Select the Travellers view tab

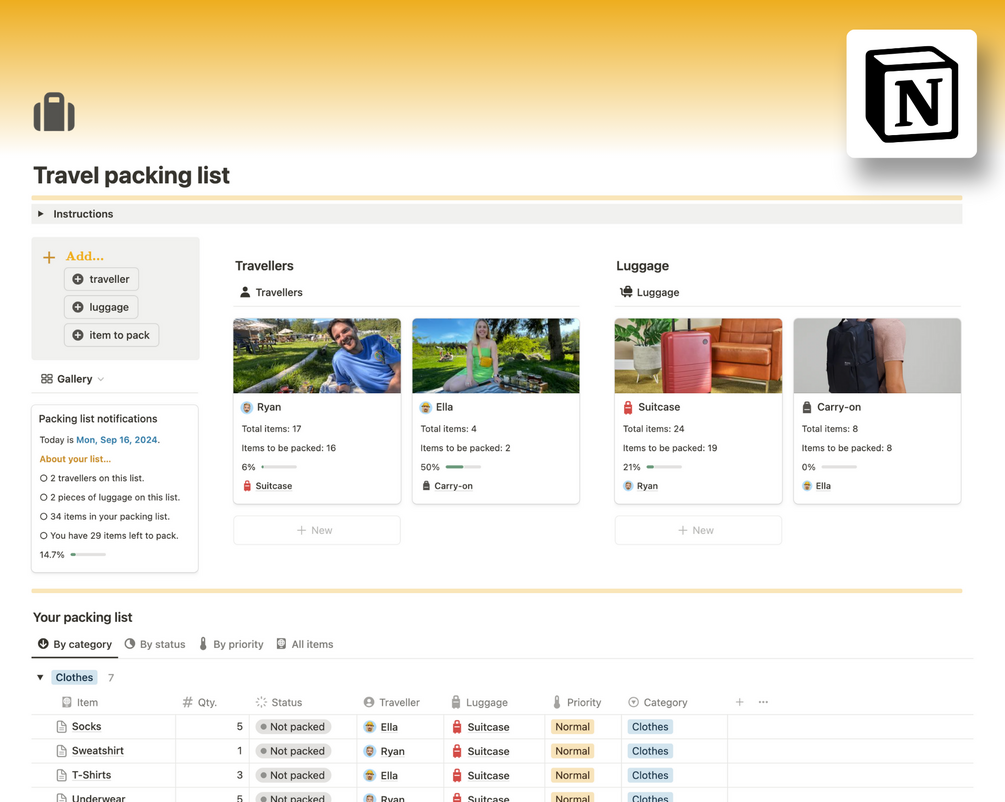click(271, 292)
